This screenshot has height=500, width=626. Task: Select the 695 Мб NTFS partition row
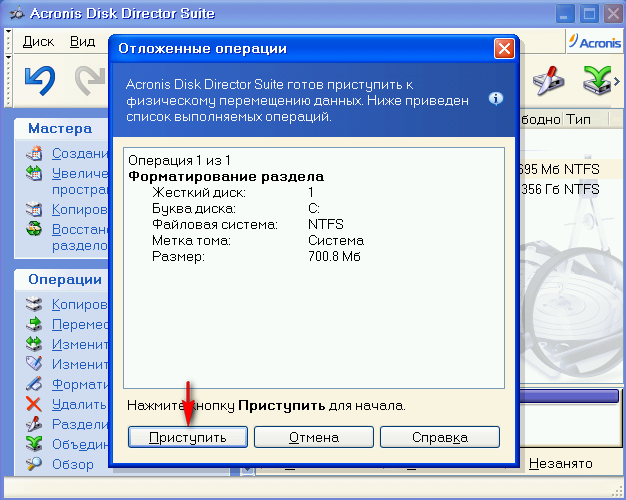(571, 169)
